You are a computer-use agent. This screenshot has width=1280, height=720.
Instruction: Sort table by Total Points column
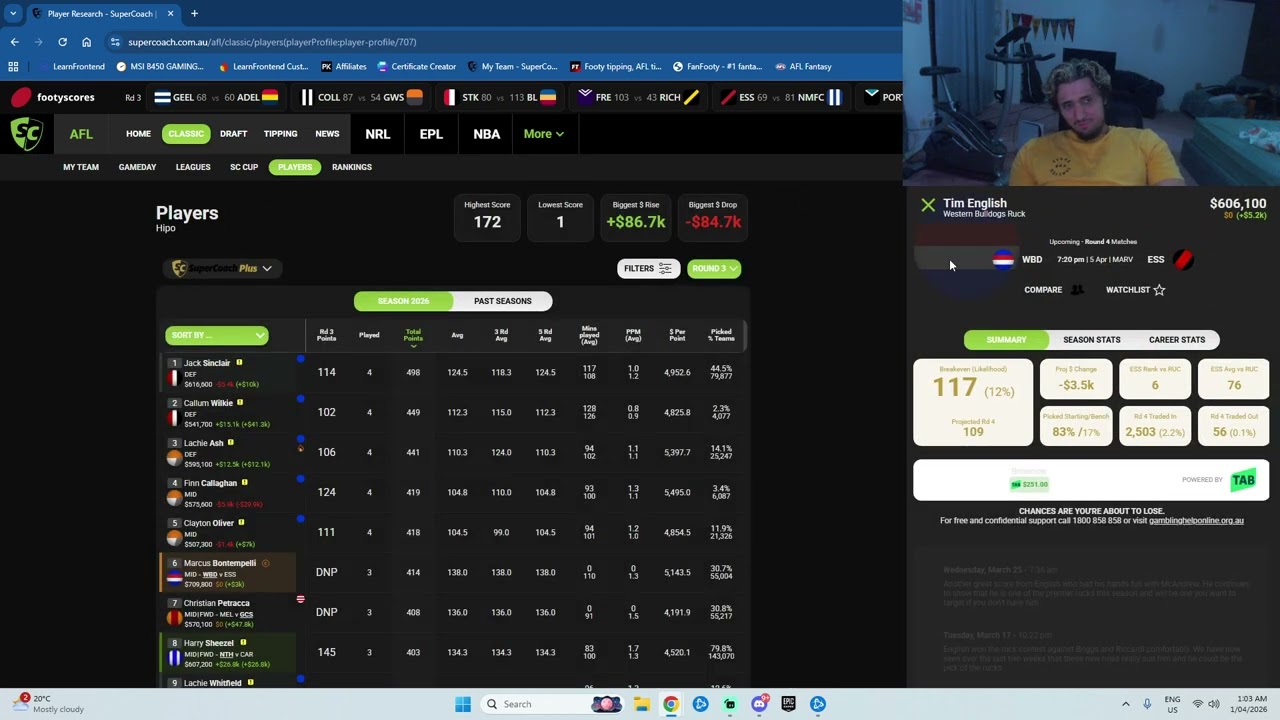point(413,336)
